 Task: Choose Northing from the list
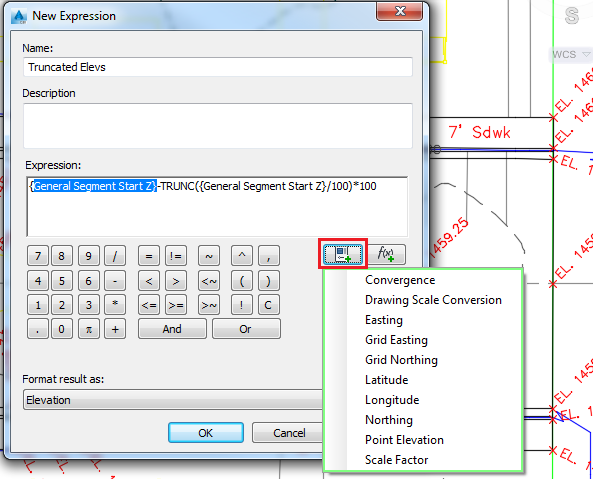388,420
